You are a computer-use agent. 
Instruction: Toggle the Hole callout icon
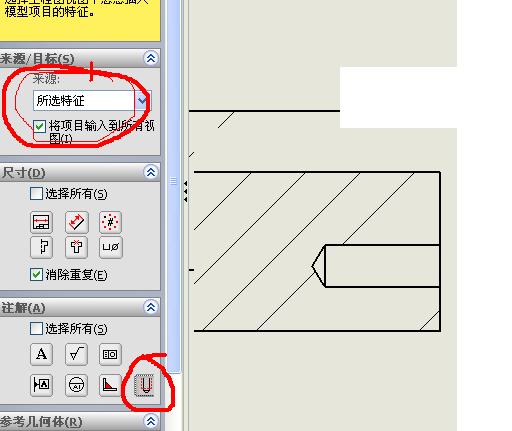pos(111,247)
